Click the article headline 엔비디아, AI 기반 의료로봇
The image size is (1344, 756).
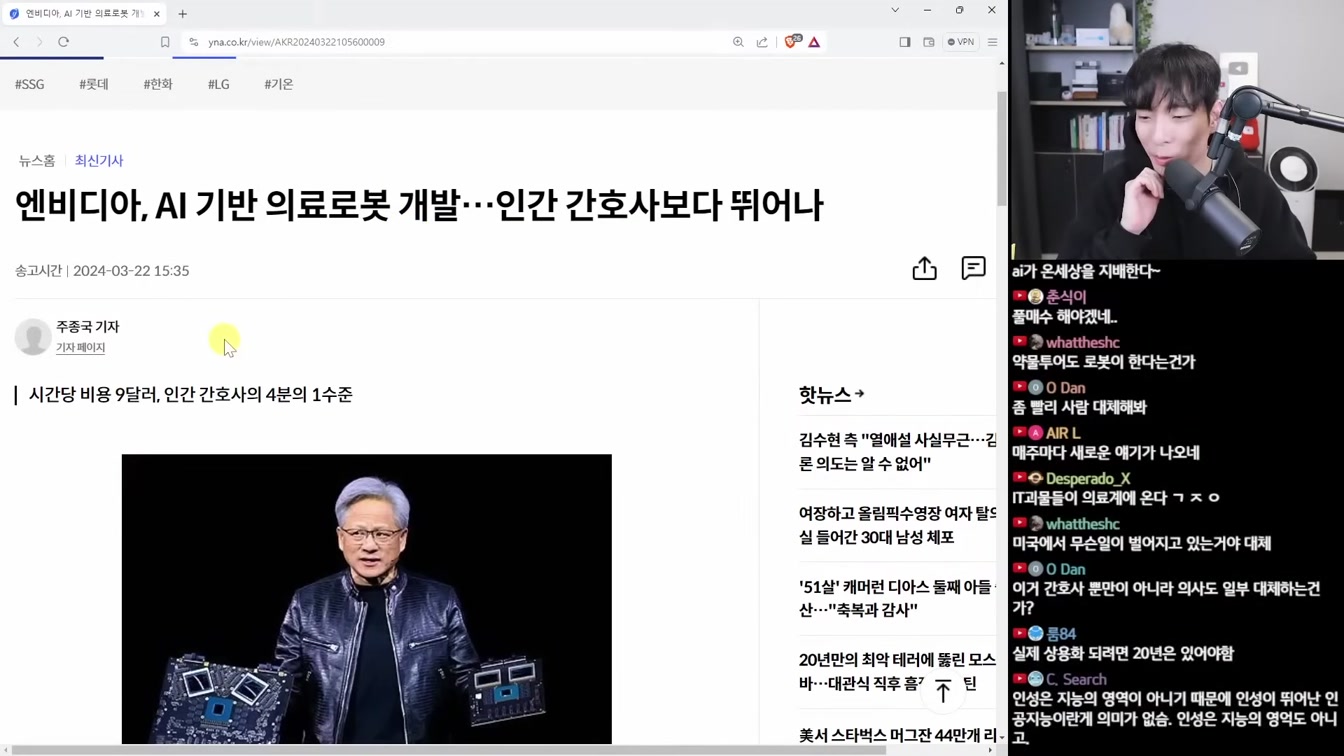[419, 206]
